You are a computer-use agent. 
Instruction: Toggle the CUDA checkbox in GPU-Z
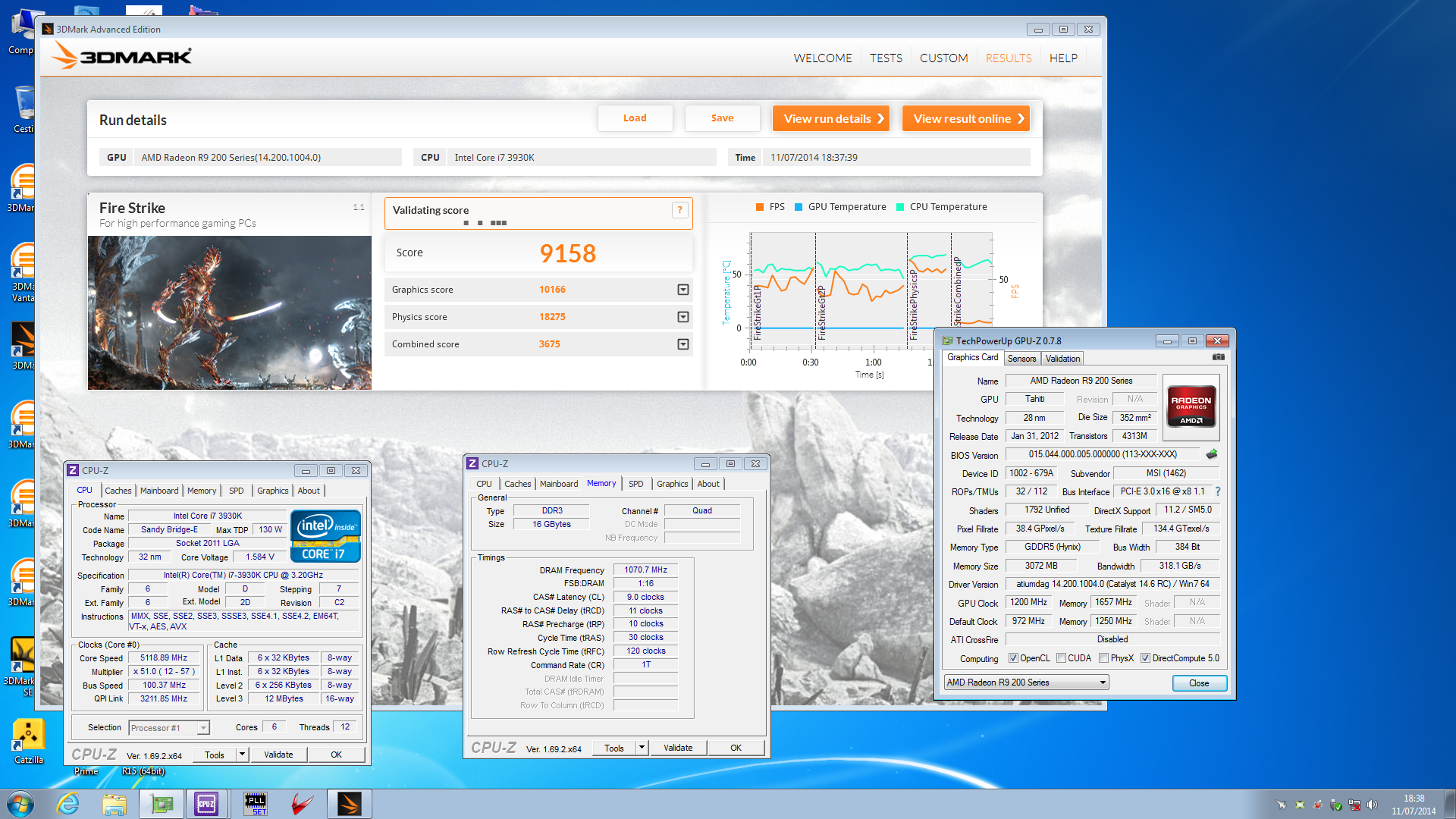point(1061,658)
